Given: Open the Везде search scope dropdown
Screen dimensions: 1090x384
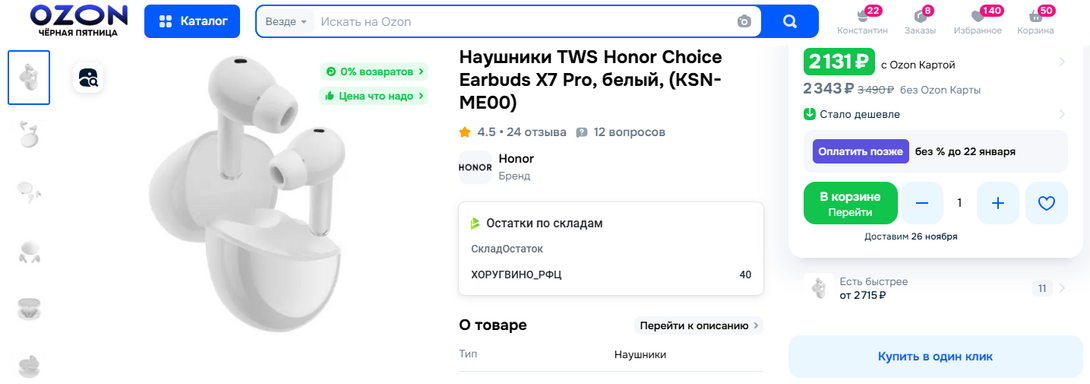Looking at the screenshot, I should tap(286, 22).
